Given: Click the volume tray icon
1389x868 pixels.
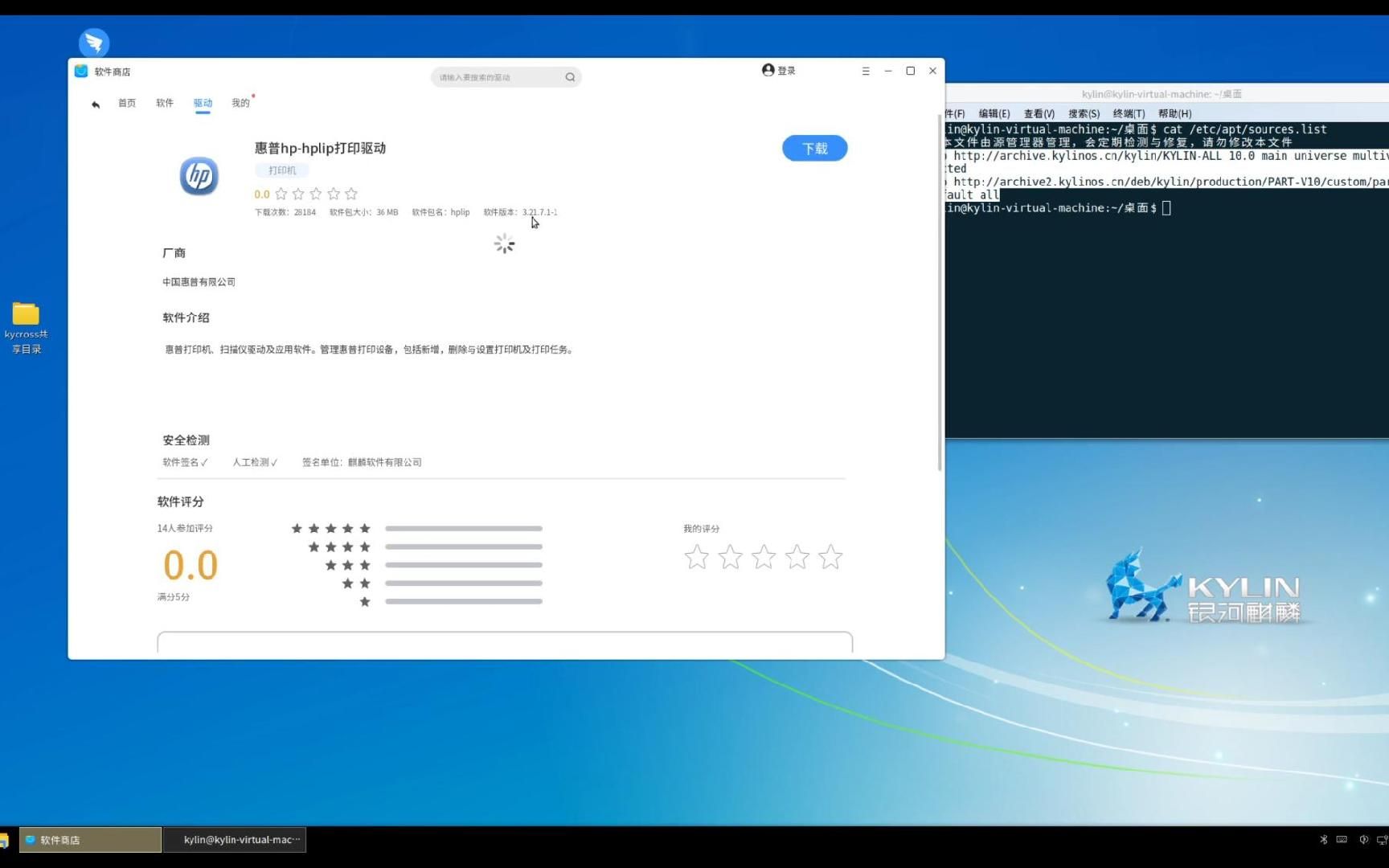Looking at the screenshot, I should point(1363,839).
